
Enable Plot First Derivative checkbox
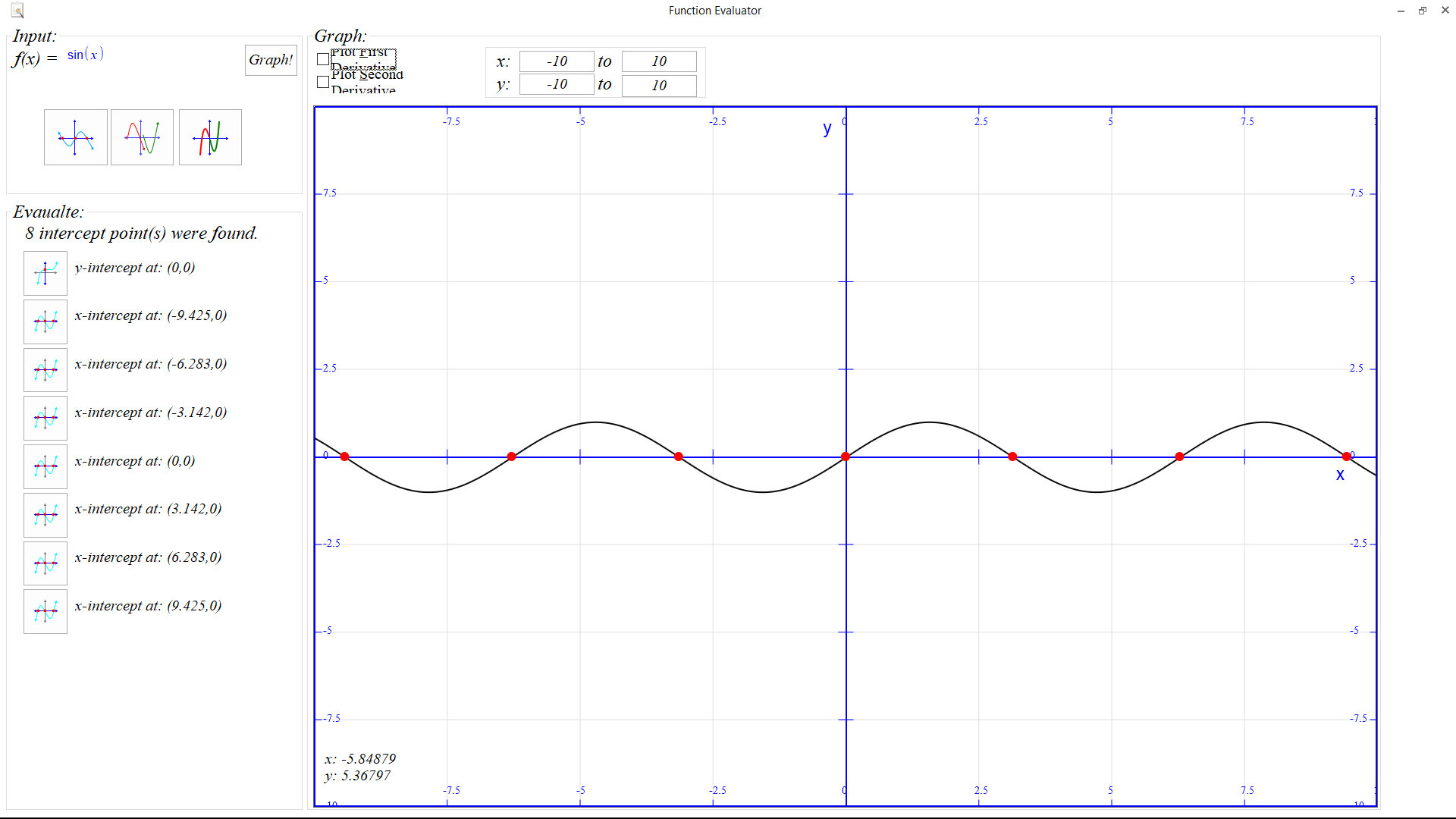(323, 59)
